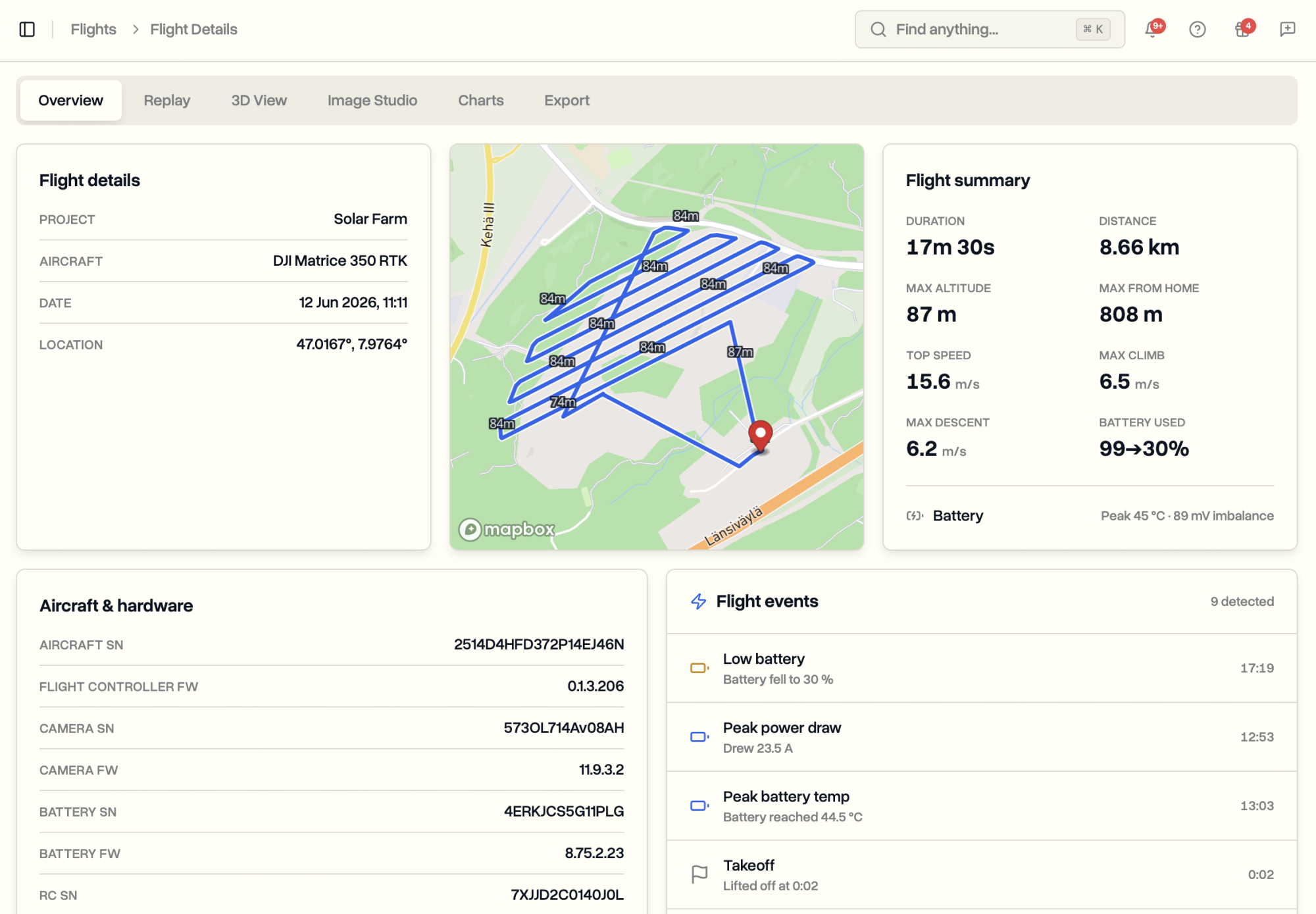Click the ⌘K shortcut badge

(1093, 29)
